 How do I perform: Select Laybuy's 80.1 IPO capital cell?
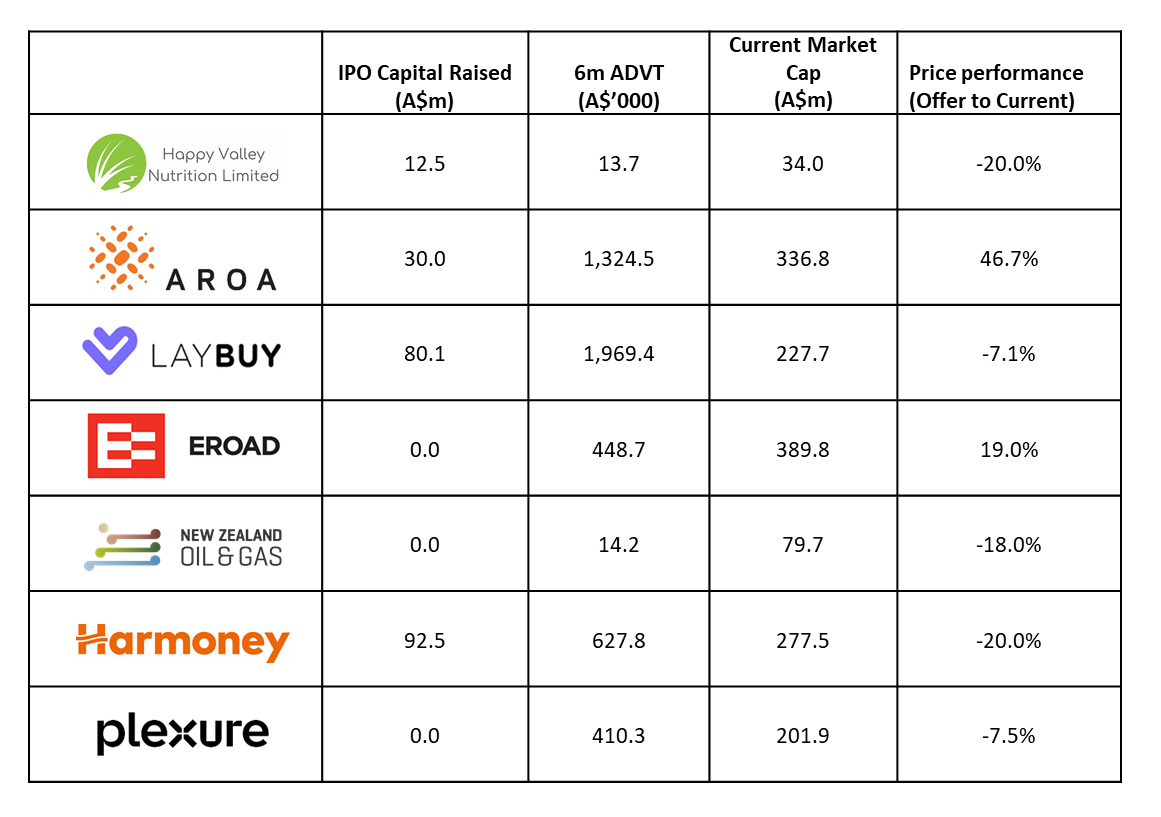pos(425,354)
